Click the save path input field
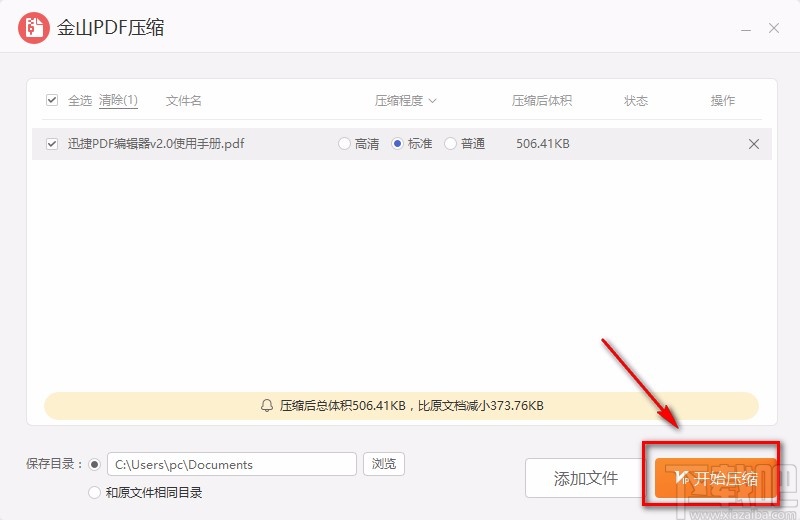This screenshot has width=800, height=520. point(232,464)
